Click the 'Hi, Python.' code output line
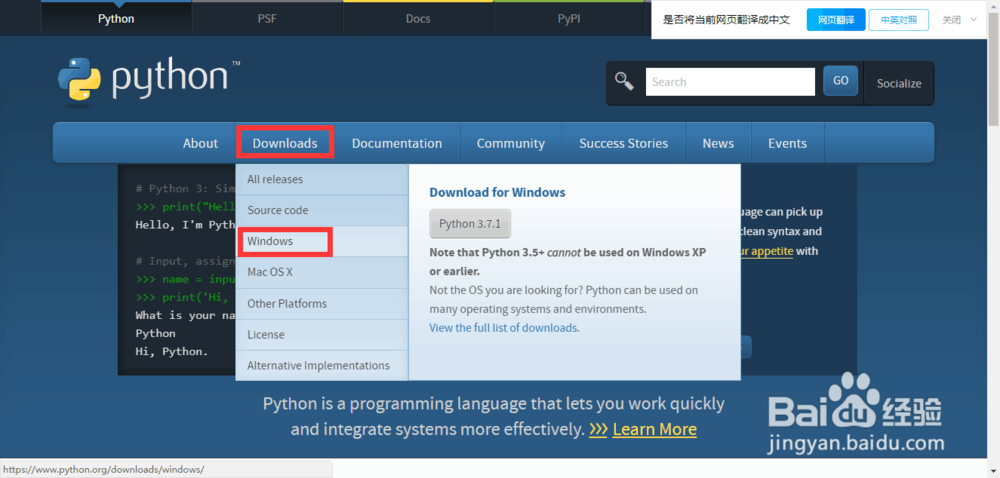 tap(172, 351)
